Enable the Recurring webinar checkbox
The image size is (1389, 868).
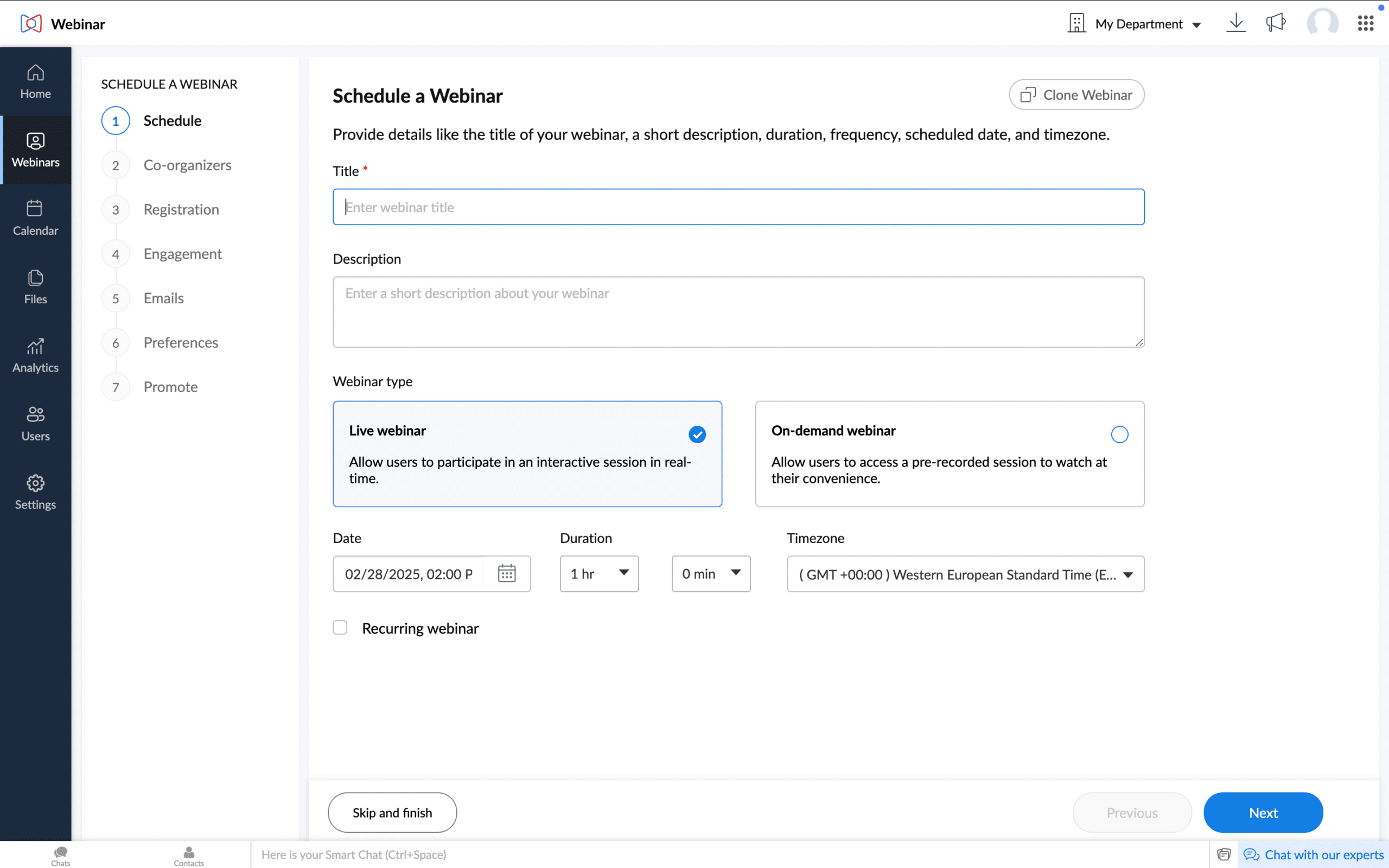pos(340,628)
